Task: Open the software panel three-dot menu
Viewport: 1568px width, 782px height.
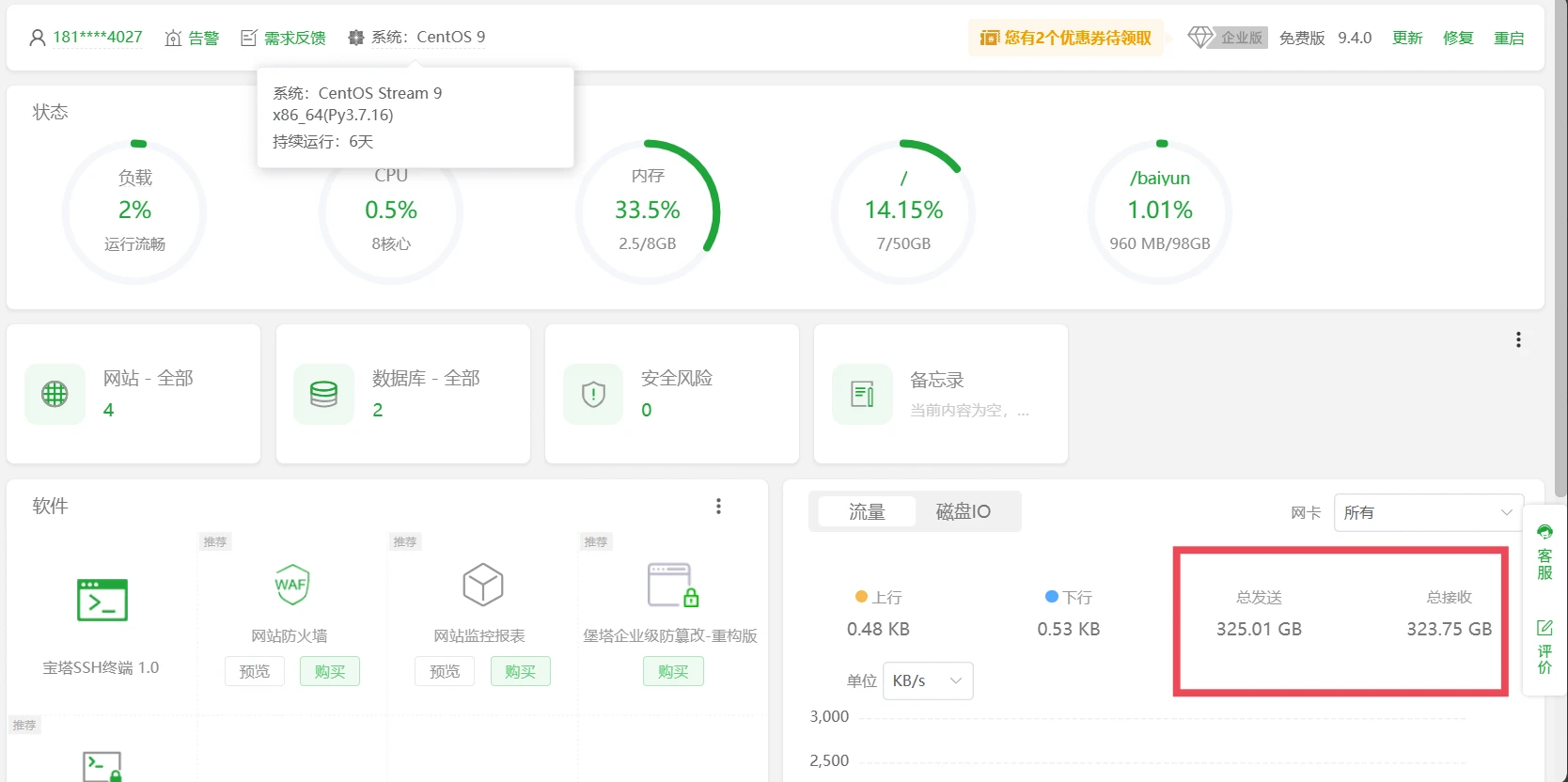Action: point(718,507)
